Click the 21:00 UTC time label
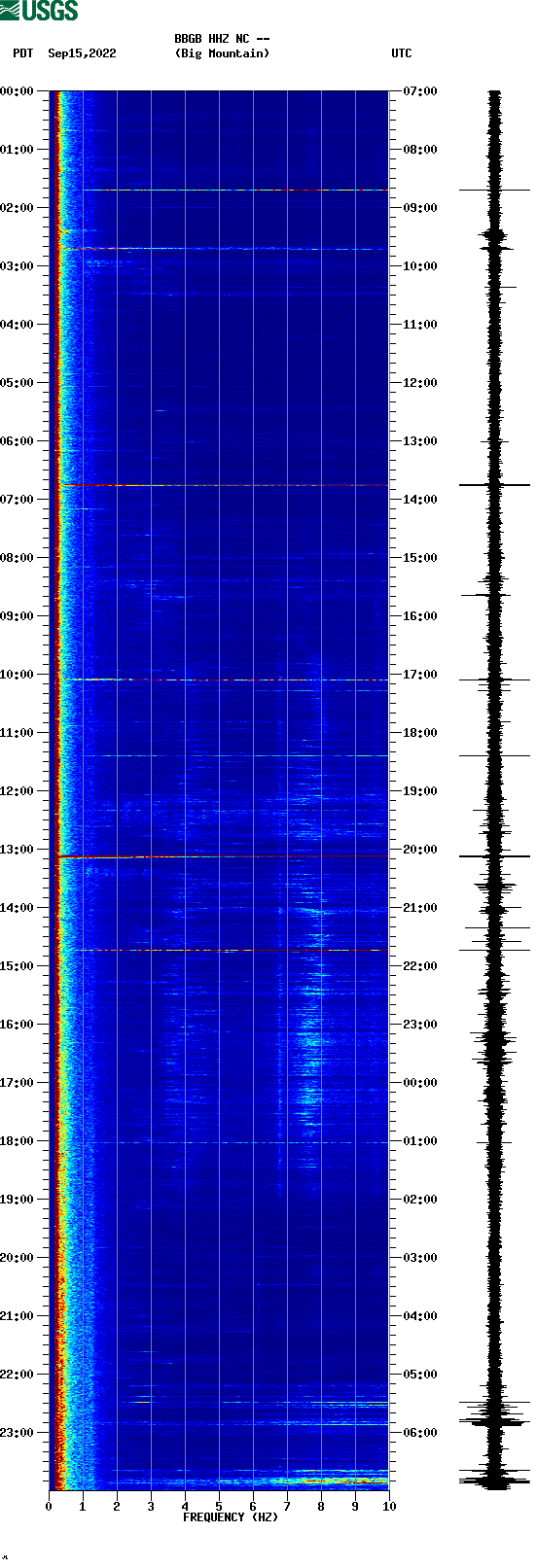Viewport: 537px width, 1568px height. (420, 908)
